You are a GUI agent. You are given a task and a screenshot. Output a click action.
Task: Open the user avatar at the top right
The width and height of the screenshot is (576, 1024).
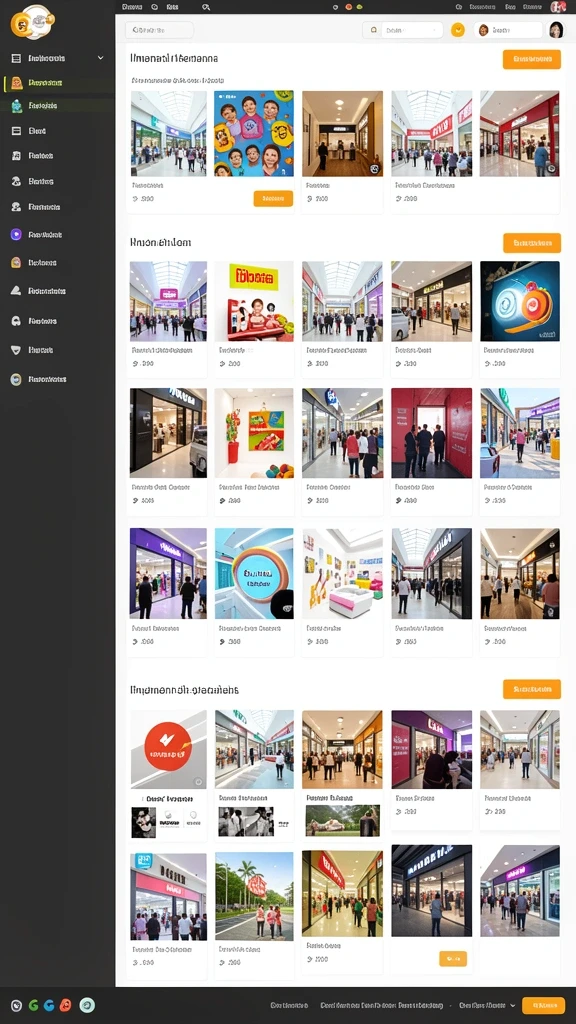coord(556,29)
